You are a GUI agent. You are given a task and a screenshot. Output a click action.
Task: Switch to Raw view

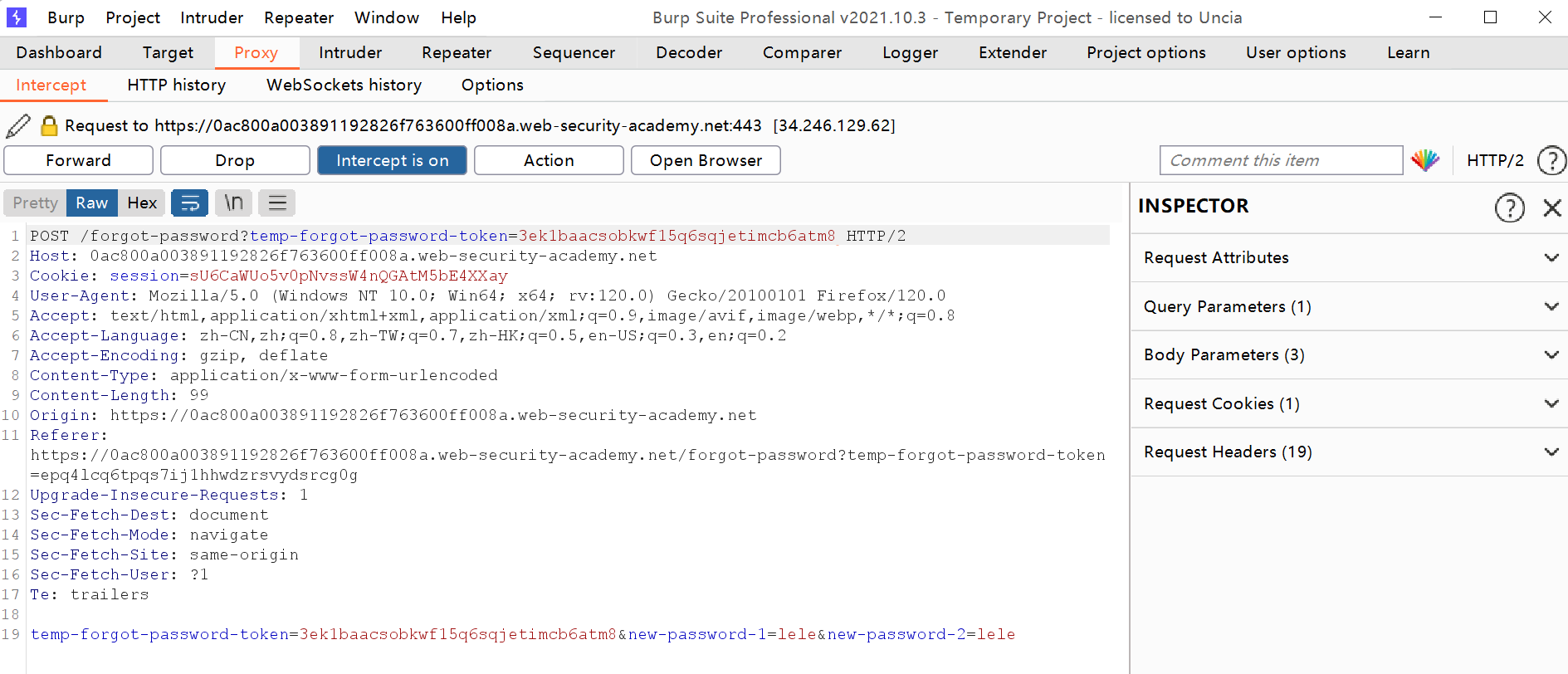(x=91, y=203)
